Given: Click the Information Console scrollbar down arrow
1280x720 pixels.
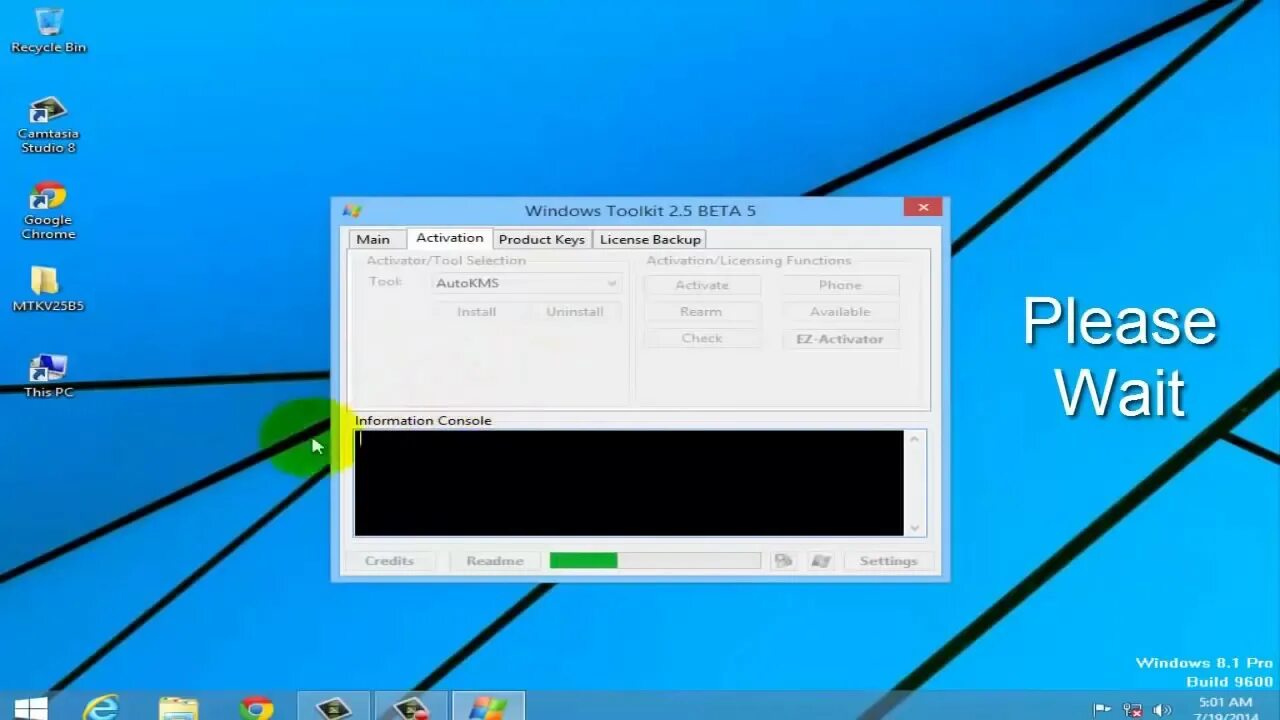Looking at the screenshot, I should pyautogui.click(x=914, y=527).
